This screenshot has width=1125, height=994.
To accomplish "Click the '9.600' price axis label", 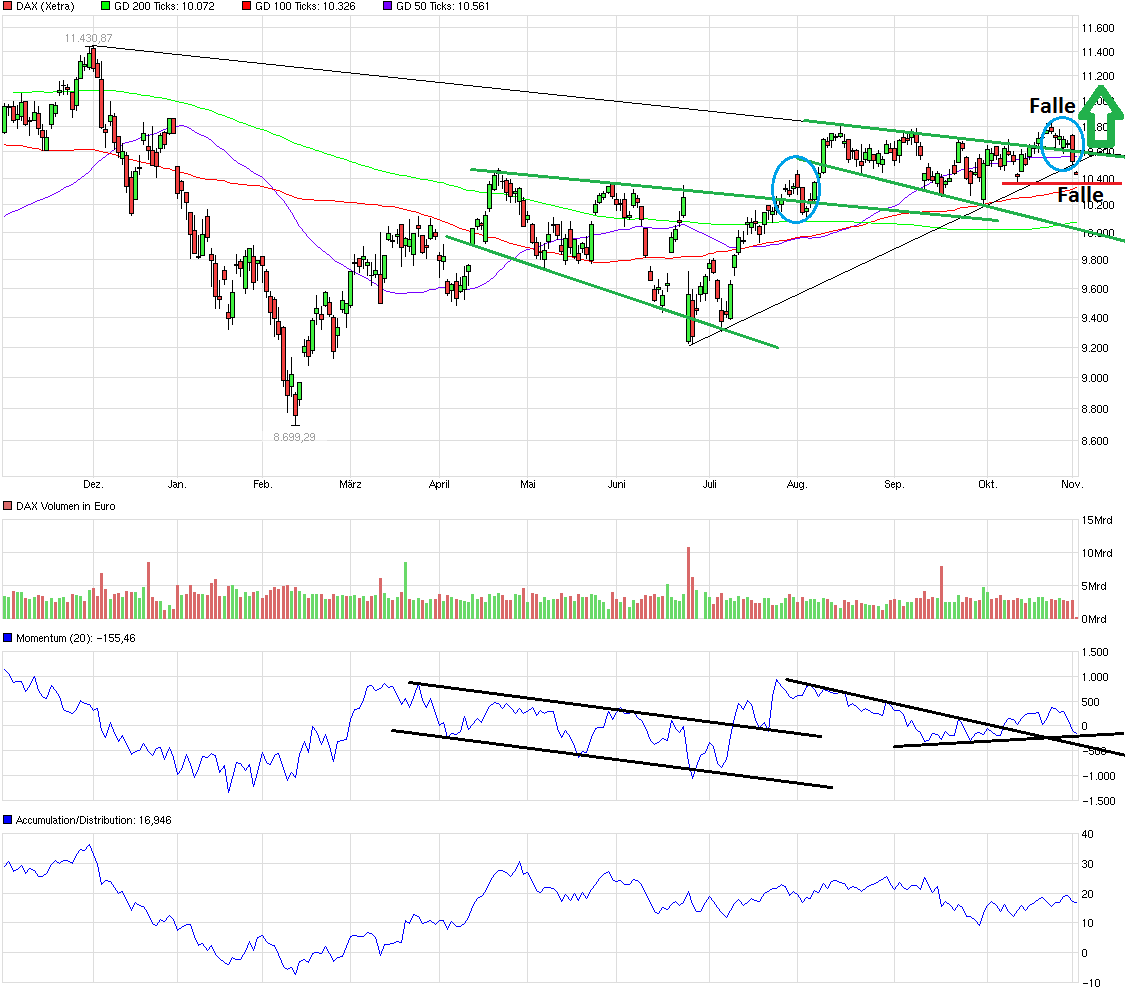I will (1094, 289).
